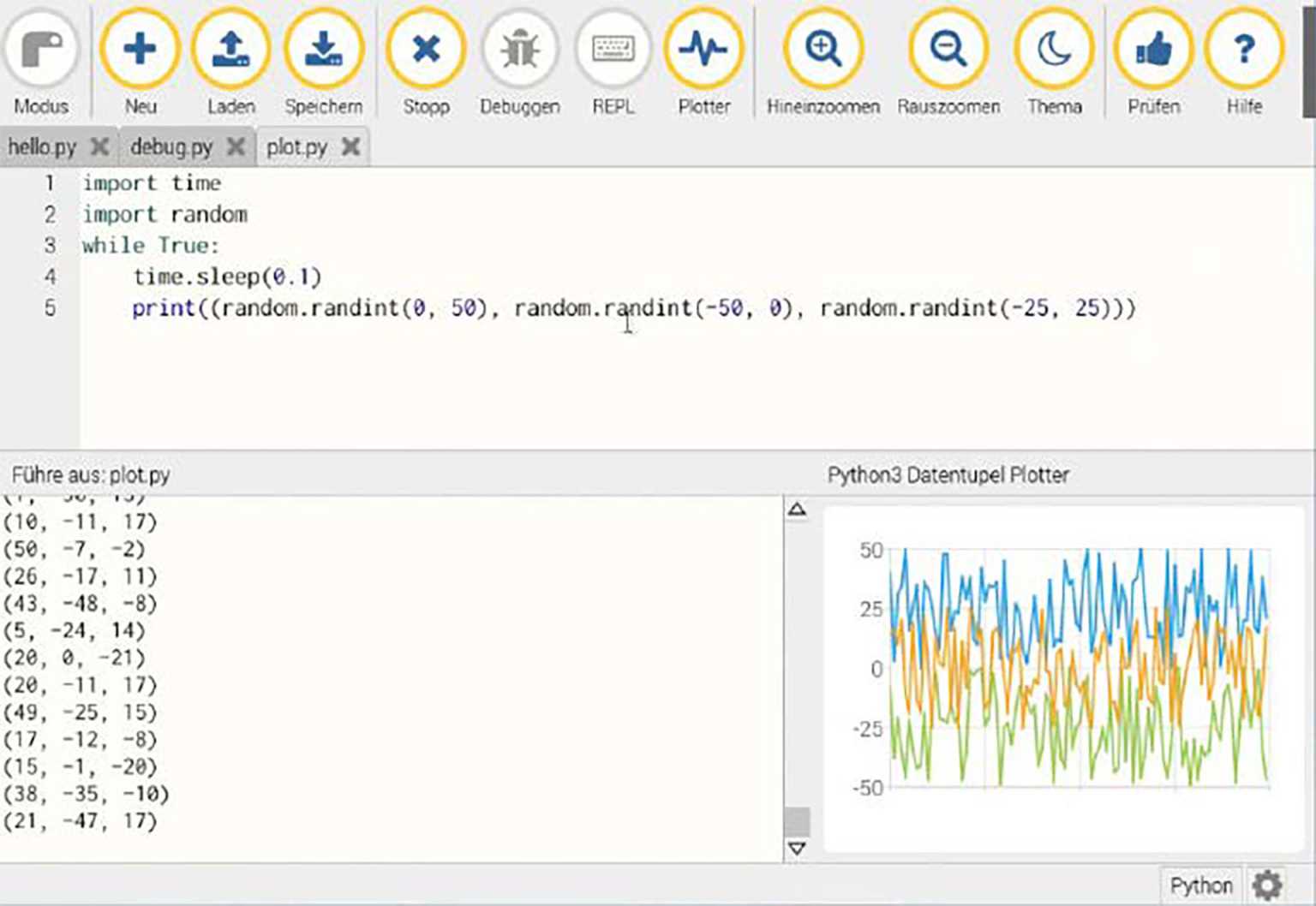Select the hello.py tab
The height and width of the screenshot is (906, 1316).
tap(41, 146)
